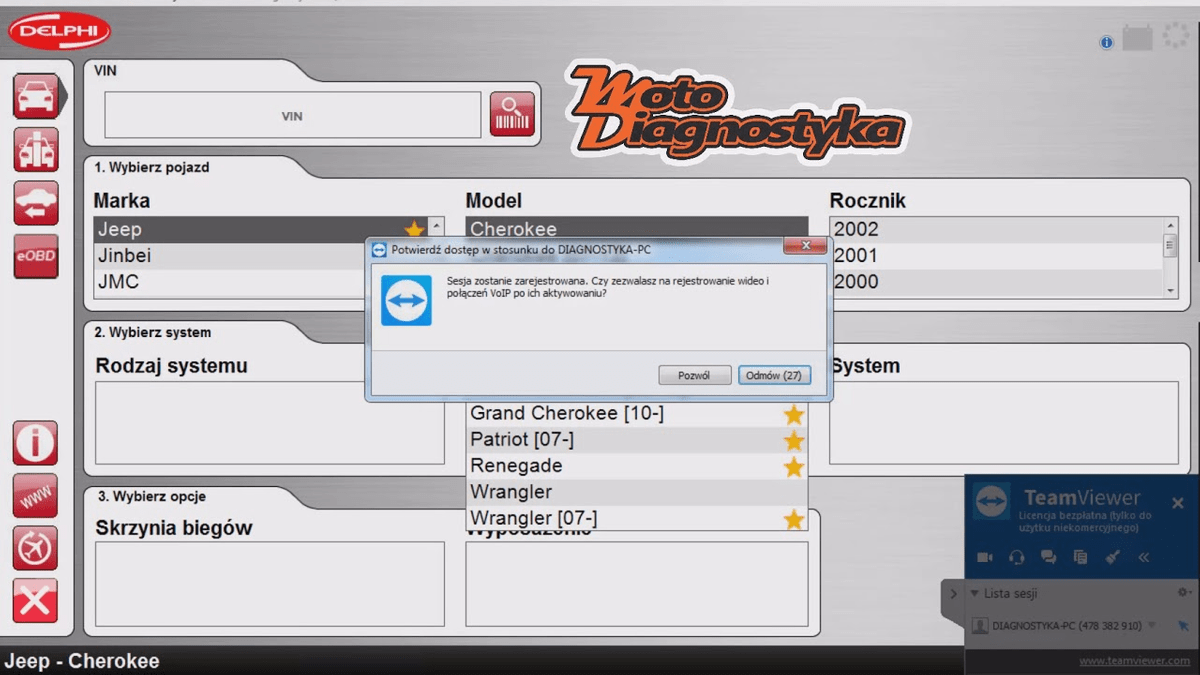1200x675 pixels.
Task: Click the red X exit sidebar icon
Action: pyautogui.click(x=36, y=602)
